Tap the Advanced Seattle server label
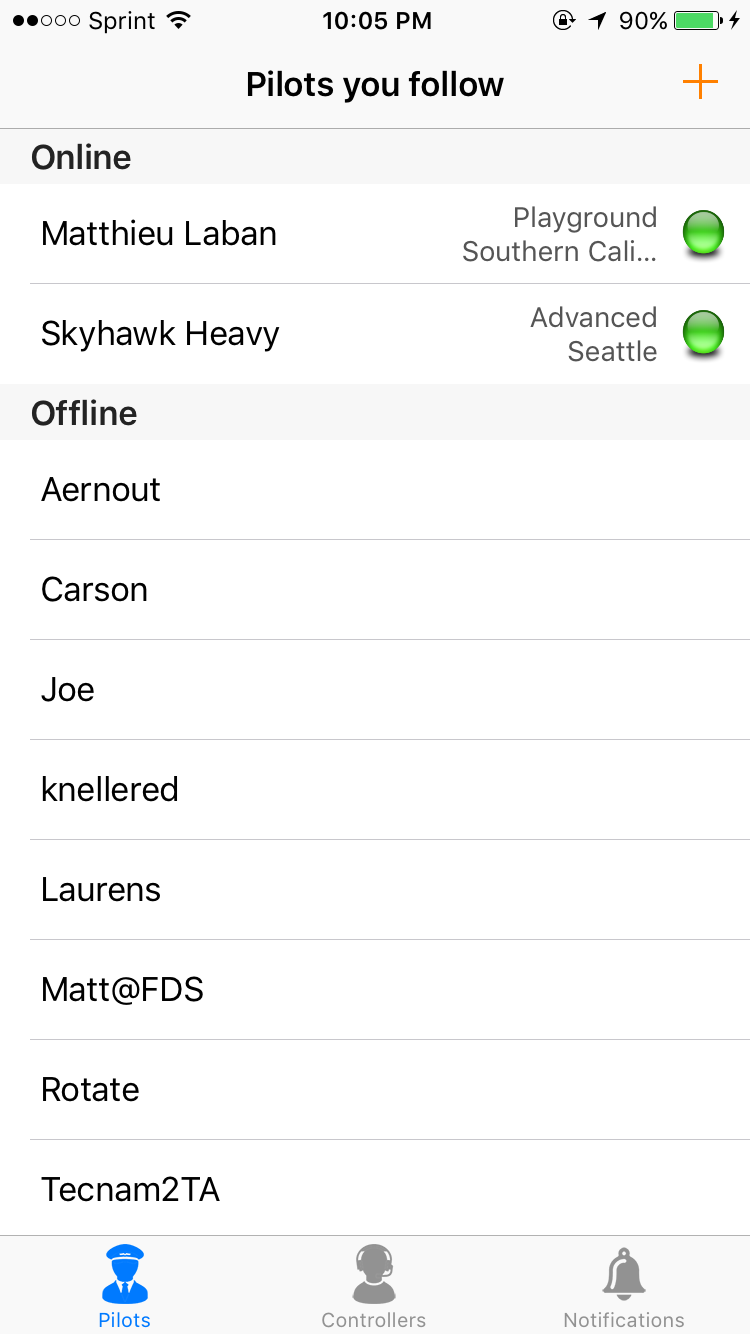 [594, 334]
